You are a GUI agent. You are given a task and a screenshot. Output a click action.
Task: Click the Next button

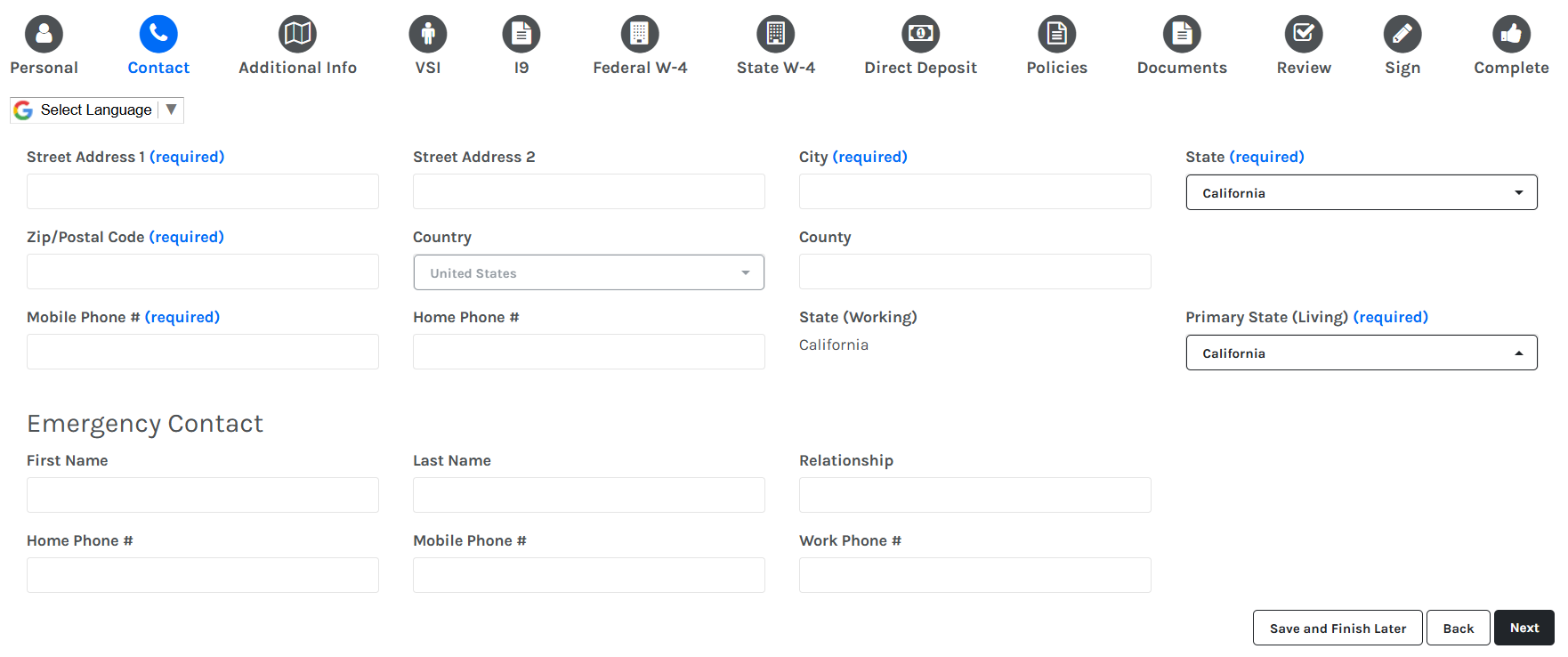click(x=1524, y=628)
